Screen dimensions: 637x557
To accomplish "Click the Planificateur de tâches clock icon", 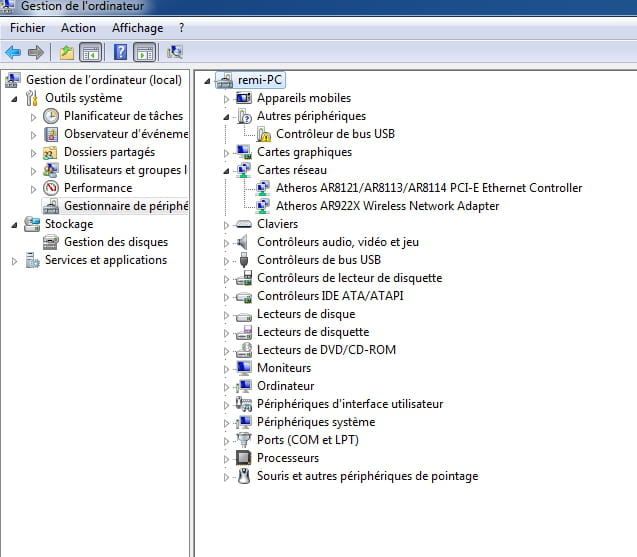I will click(51, 116).
